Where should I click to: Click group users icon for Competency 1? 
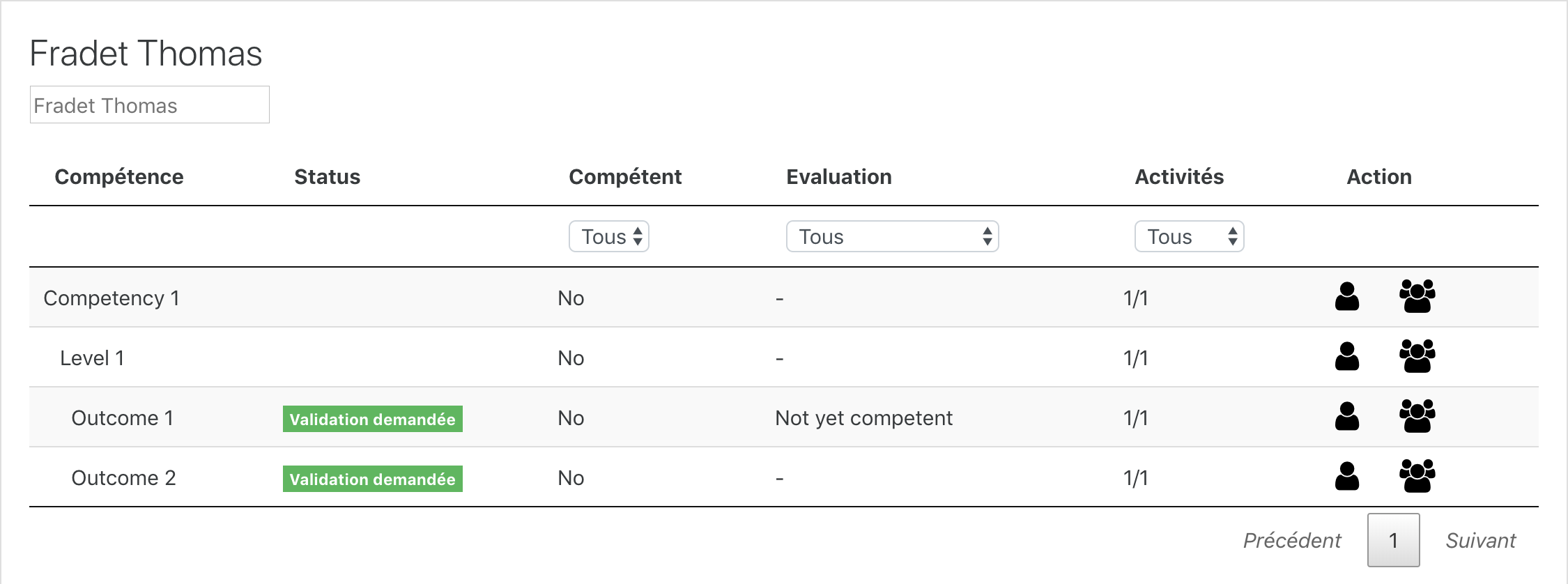coord(1417,296)
